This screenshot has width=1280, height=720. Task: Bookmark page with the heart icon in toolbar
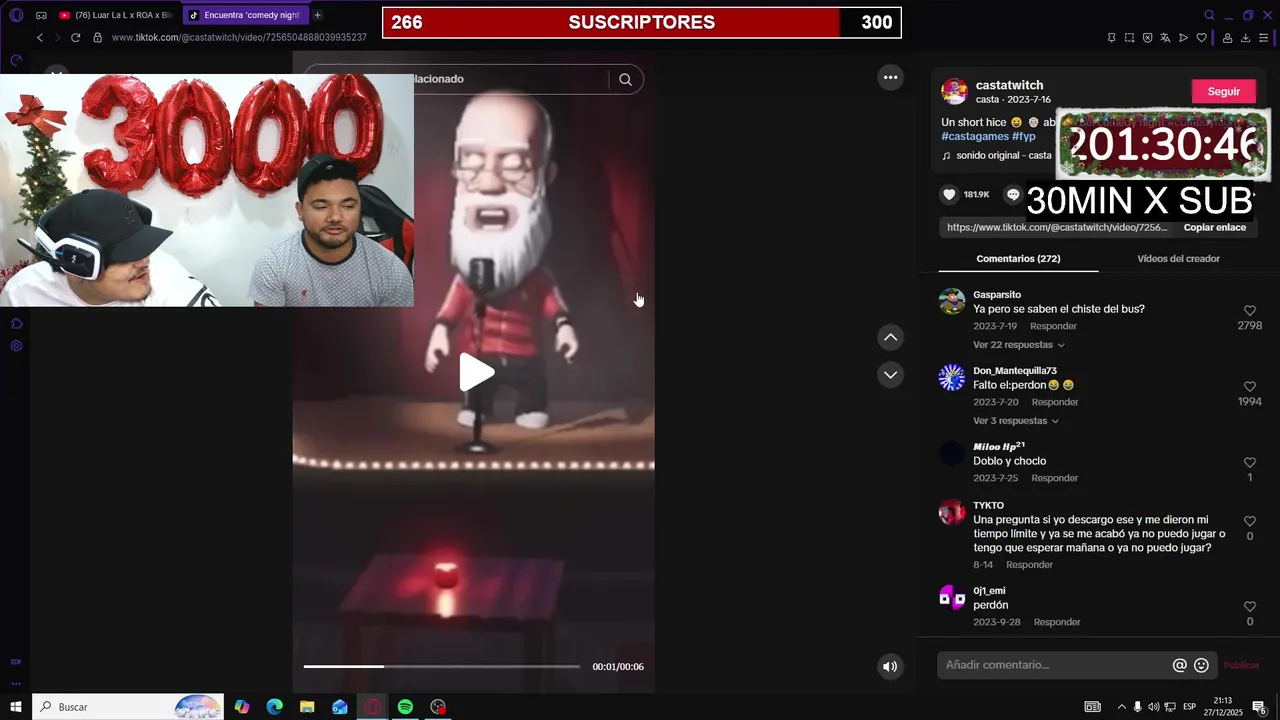point(1201,38)
